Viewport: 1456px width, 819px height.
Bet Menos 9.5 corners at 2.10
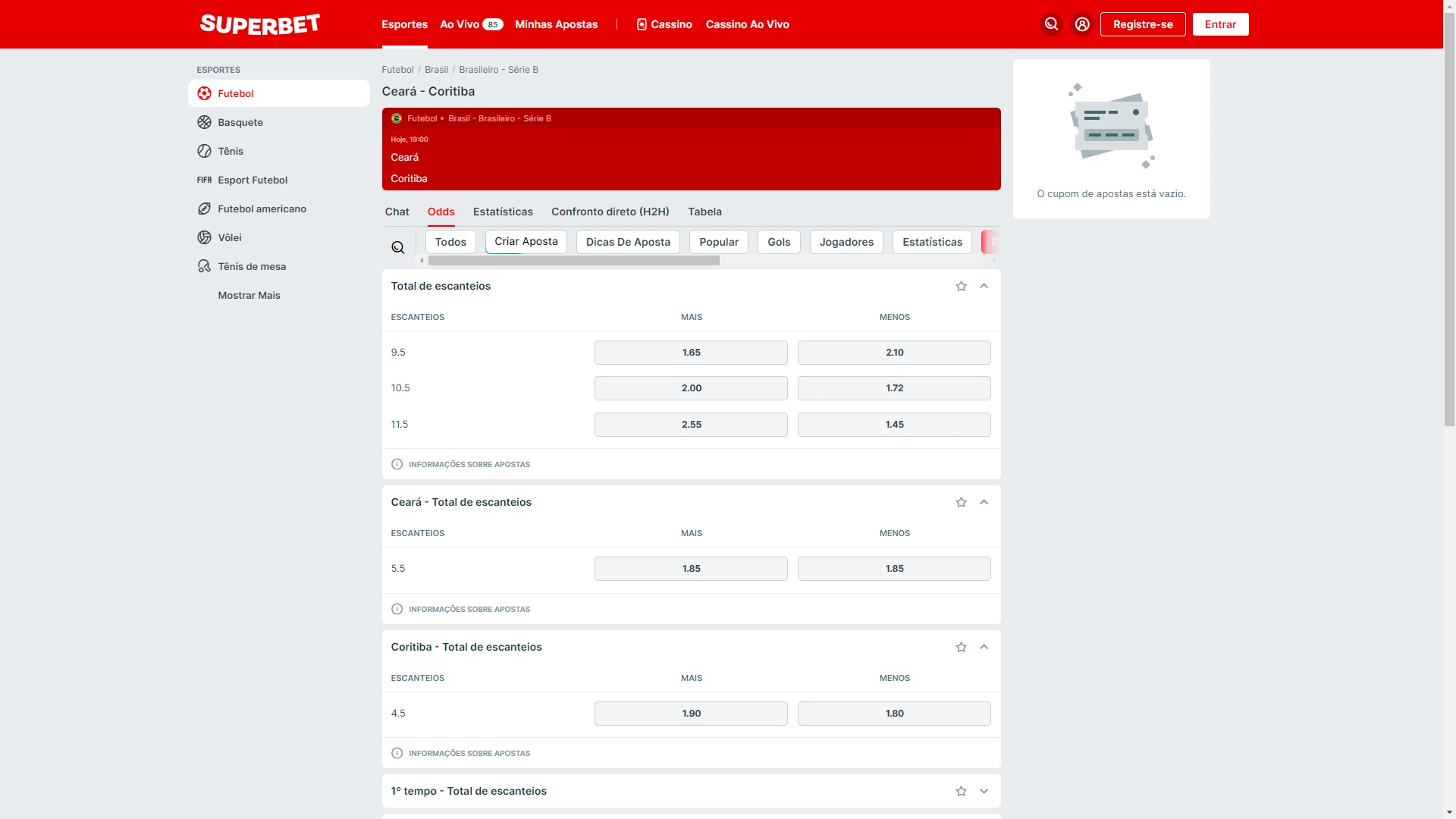894,353
